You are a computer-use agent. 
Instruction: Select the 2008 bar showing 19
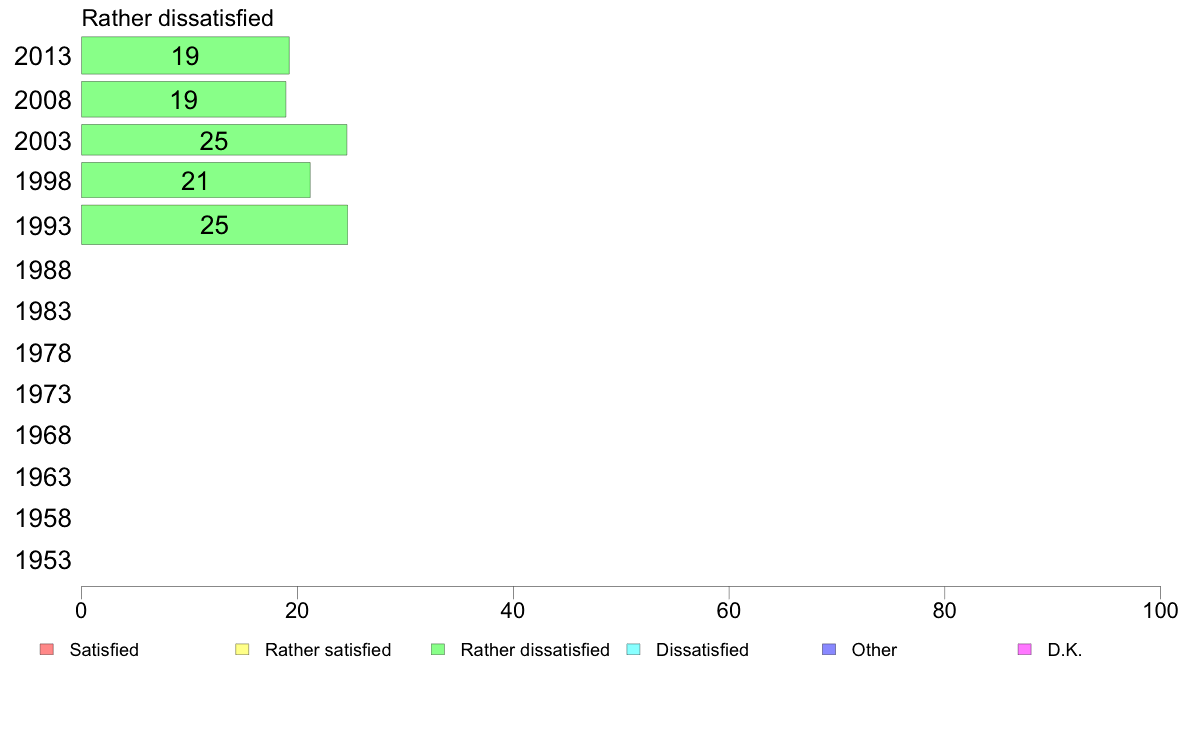pyautogui.click(x=183, y=99)
